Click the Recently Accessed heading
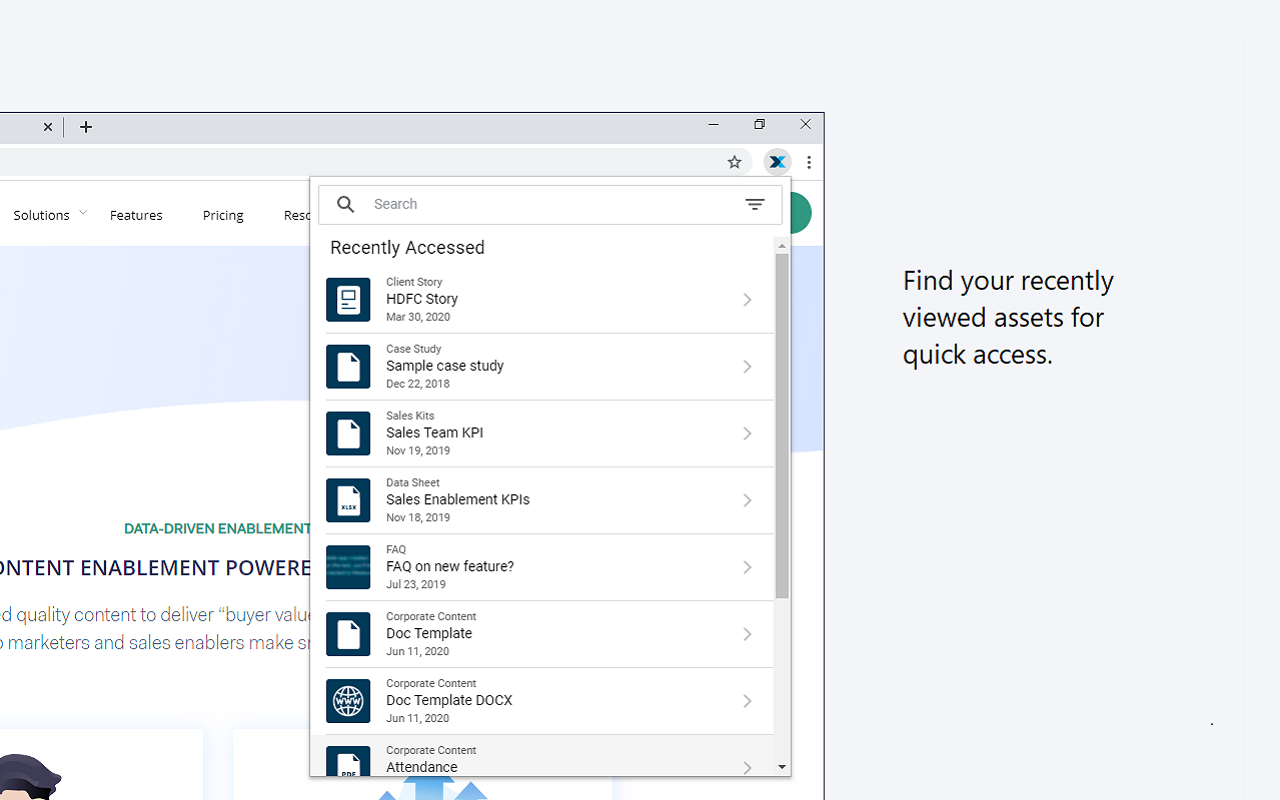The image size is (1280, 800). click(x=407, y=247)
